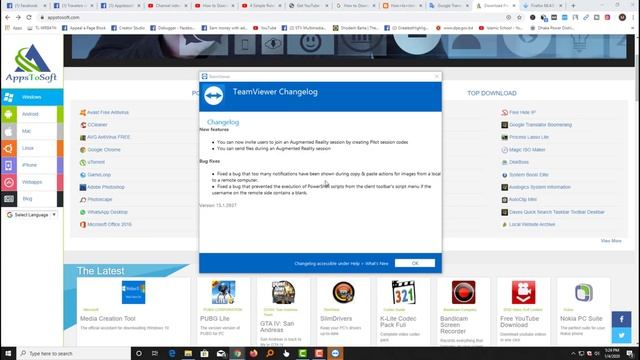This screenshot has width=640, height=360.
Task: Click OK in the TeamViewer Changelog dialog
Action: coord(415,263)
